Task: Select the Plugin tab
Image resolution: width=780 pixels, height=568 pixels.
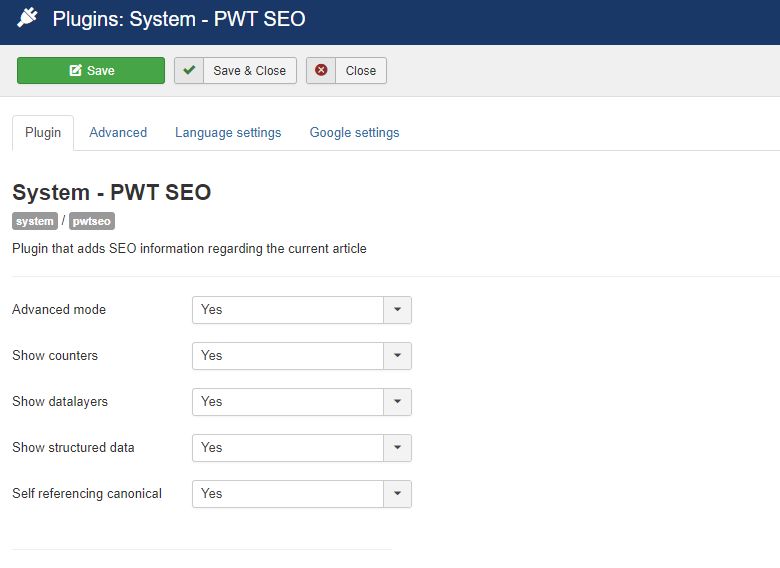Action: pos(43,132)
